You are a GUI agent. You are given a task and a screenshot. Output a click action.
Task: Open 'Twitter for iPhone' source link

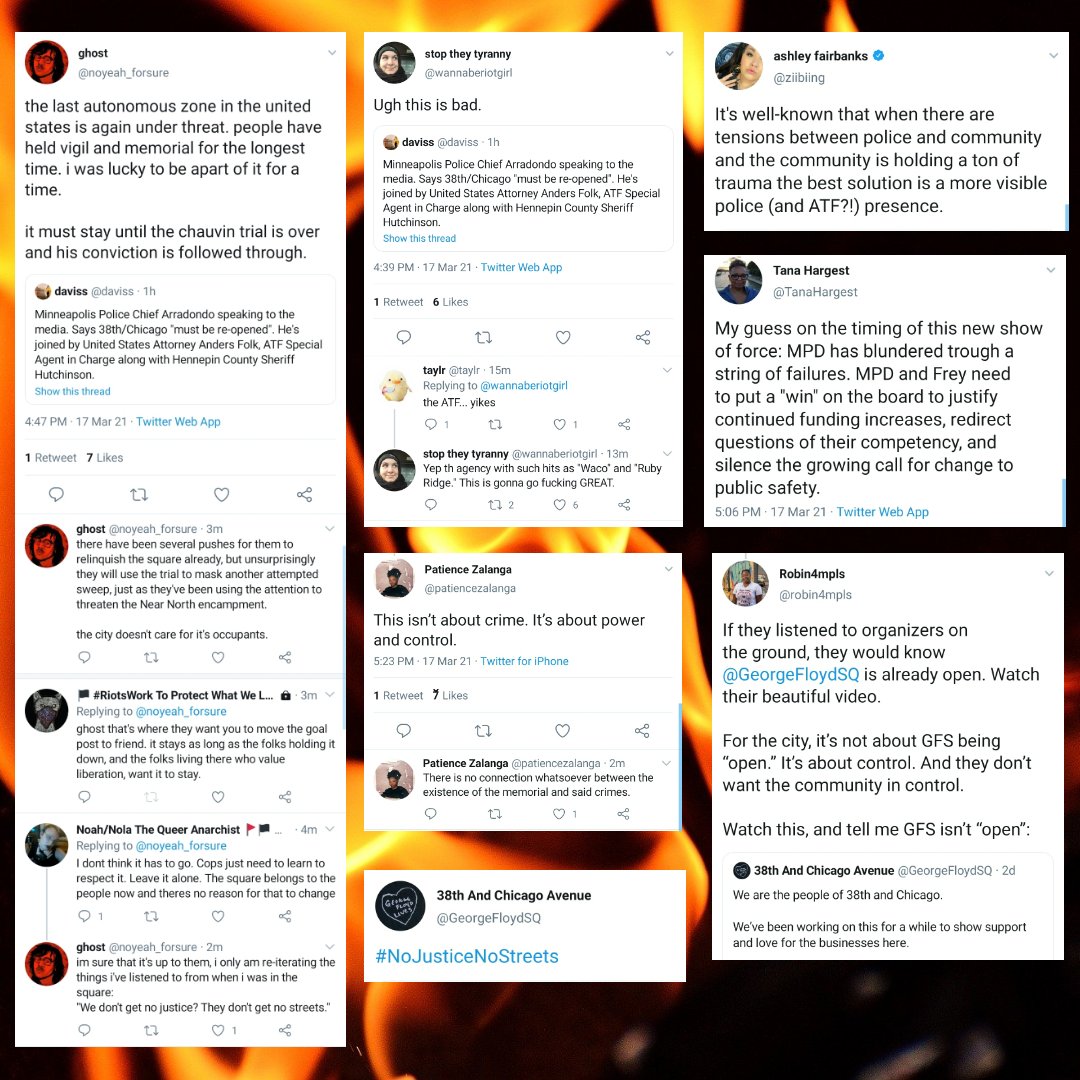click(524, 661)
